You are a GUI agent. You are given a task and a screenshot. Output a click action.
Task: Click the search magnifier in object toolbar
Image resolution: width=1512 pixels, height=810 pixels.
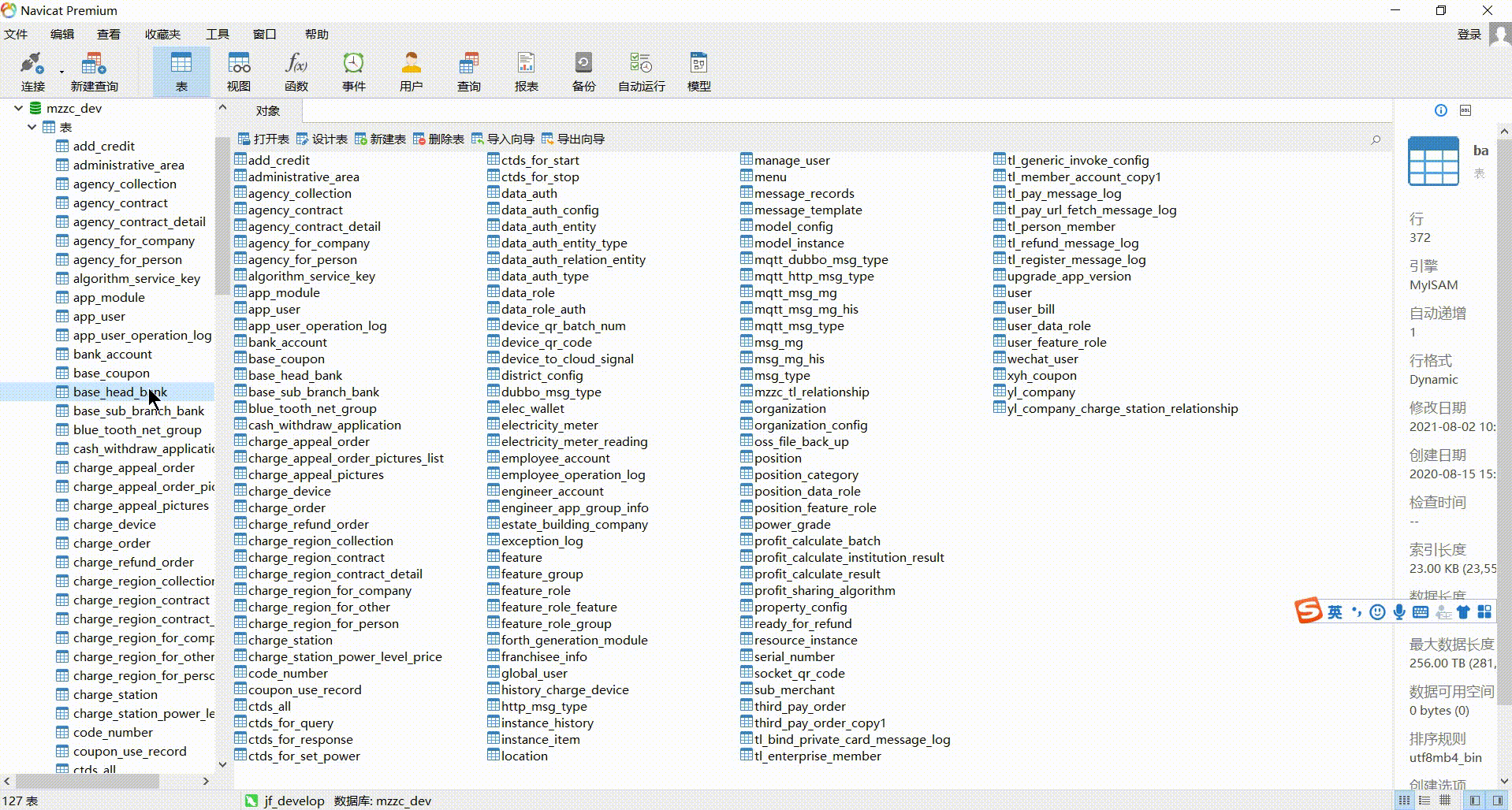[1376, 139]
